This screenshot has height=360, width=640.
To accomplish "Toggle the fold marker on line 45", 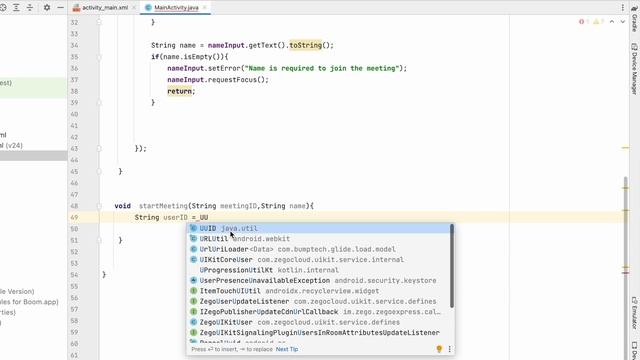I will click(x=99, y=171).
